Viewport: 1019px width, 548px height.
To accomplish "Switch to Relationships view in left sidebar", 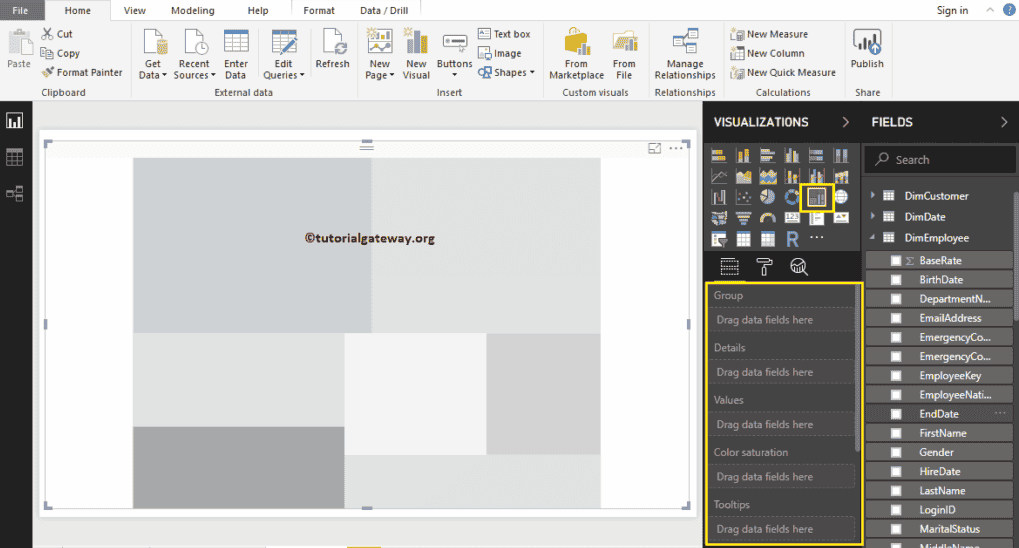I will coord(14,193).
